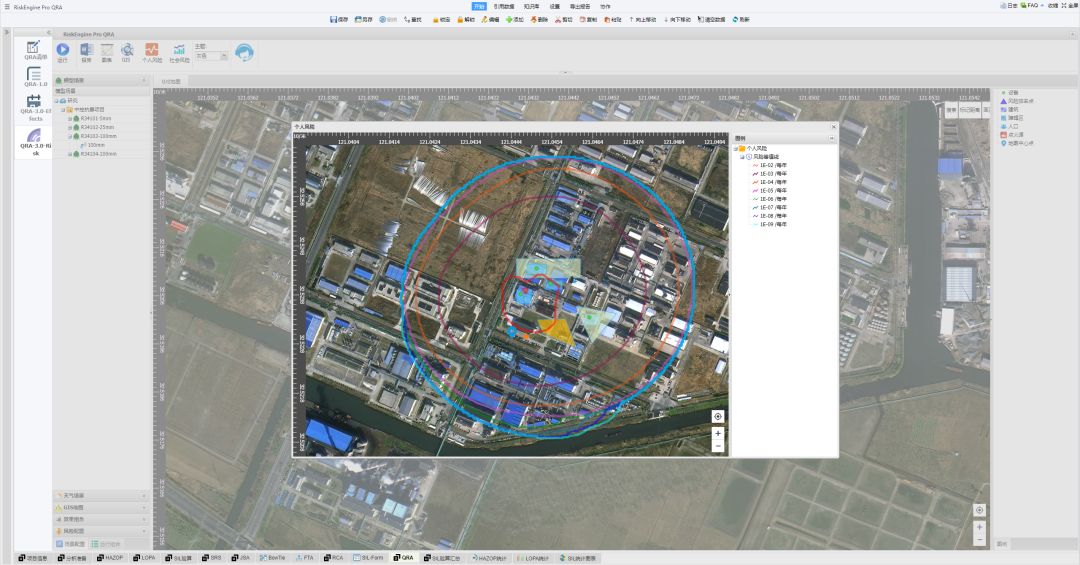The height and width of the screenshot is (565, 1080).
Task: Select the QRA-3.0-Risk sidebar module
Action: (x=35, y=140)
